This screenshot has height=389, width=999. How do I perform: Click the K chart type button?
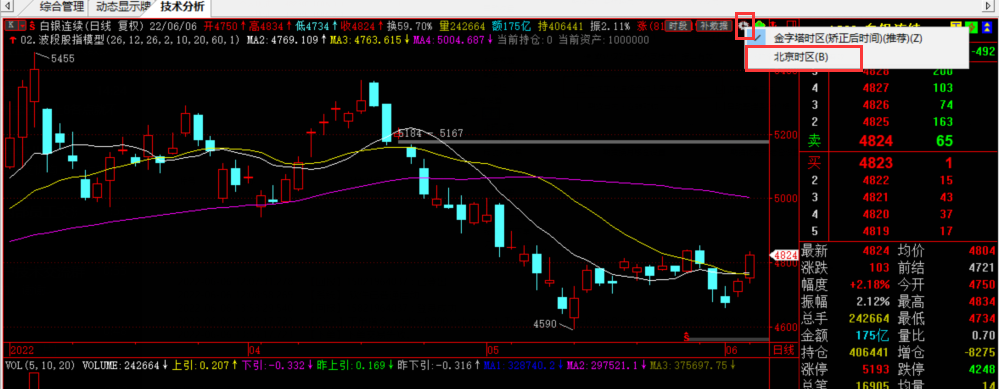11,26
